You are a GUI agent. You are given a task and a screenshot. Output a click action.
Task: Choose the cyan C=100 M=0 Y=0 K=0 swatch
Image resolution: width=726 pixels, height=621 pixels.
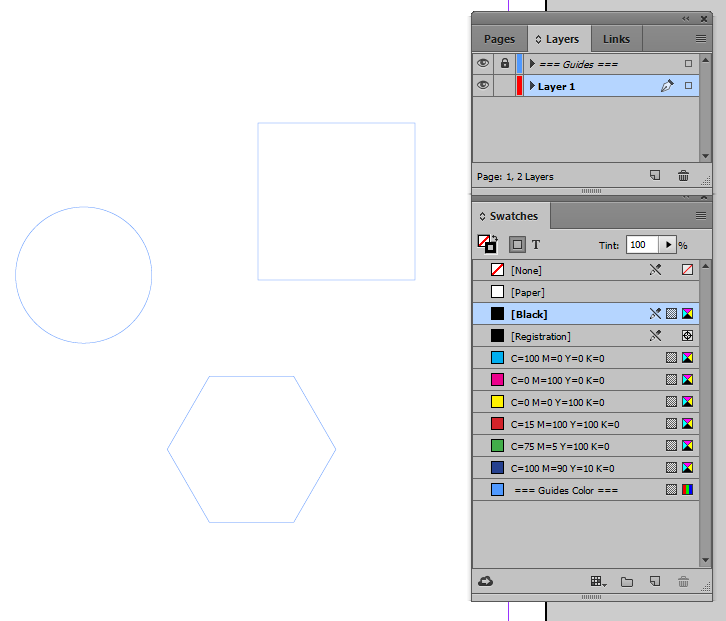pos(586,358)
